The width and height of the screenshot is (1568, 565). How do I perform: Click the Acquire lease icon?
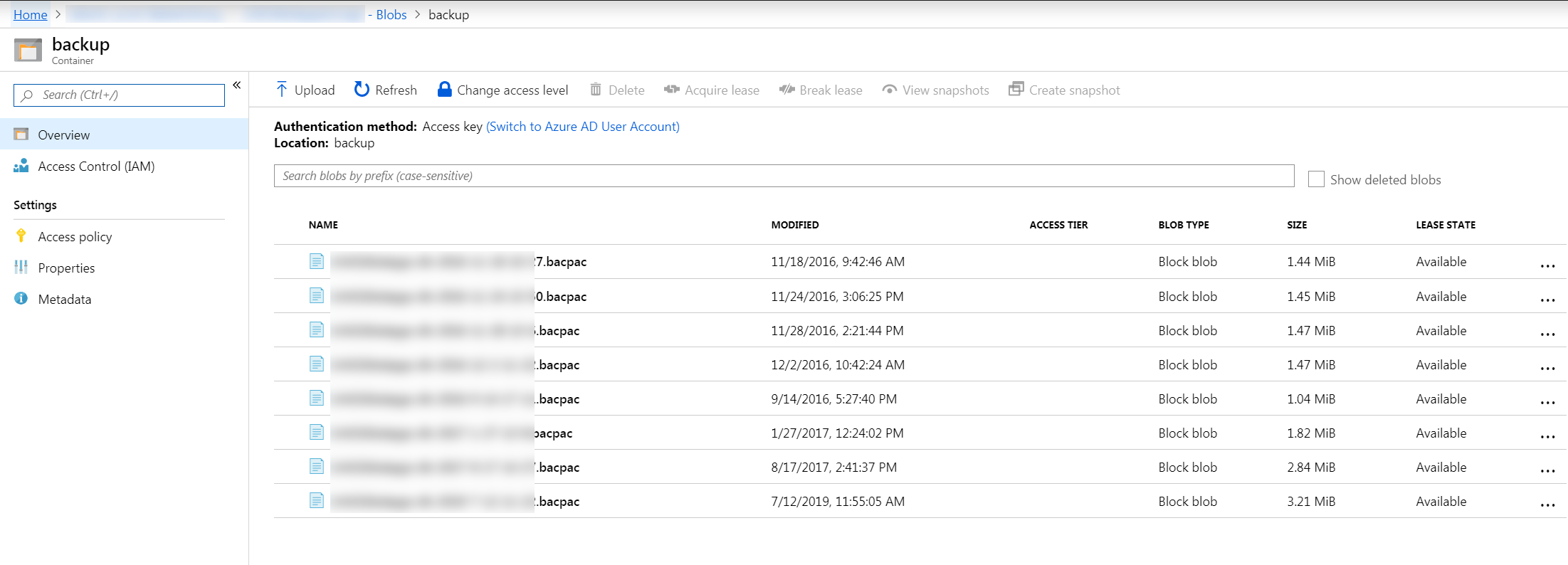[672, 90]
